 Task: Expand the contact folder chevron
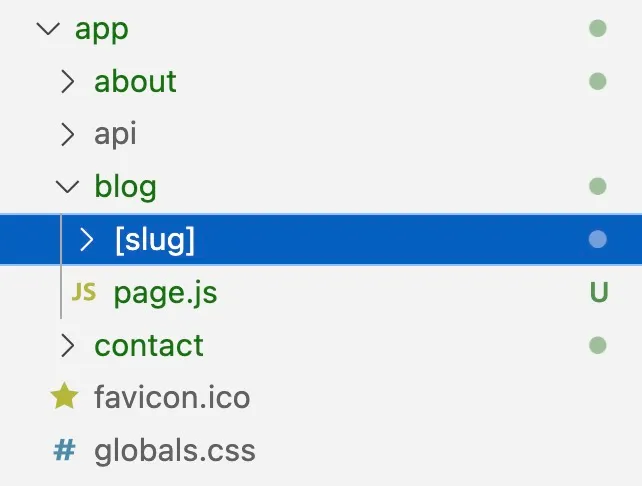coord(68,345)
